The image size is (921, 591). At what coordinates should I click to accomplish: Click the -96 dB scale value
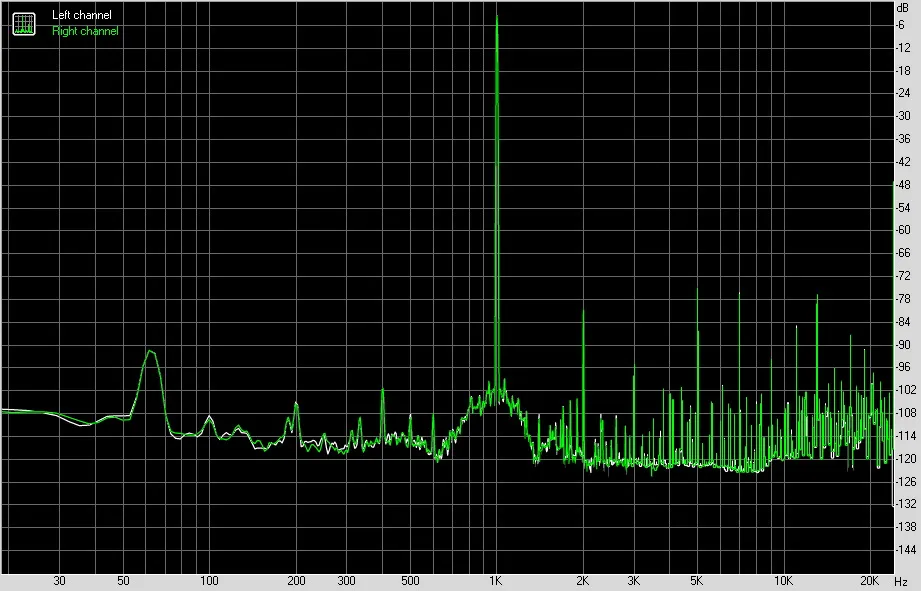pos(903,367)
